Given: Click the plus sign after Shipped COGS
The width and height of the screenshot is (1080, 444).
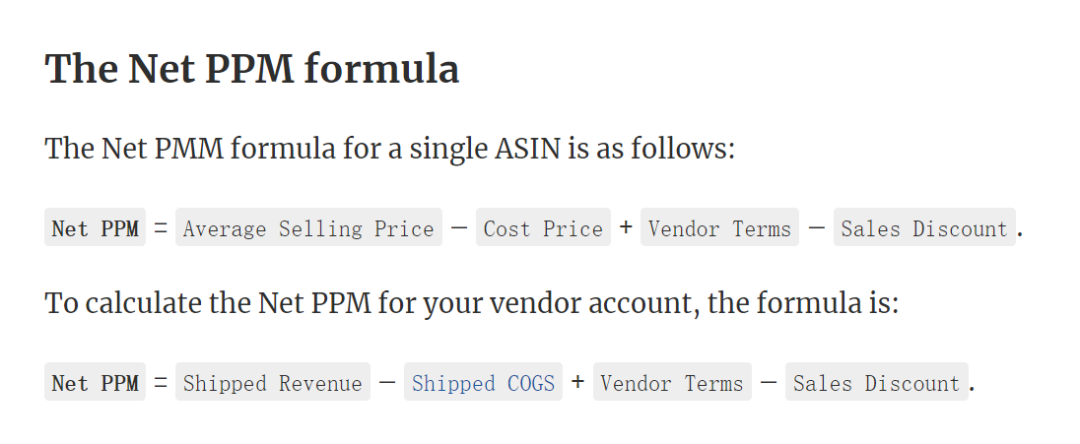Looking at the screenshot, I should click(x=578, y=383).
